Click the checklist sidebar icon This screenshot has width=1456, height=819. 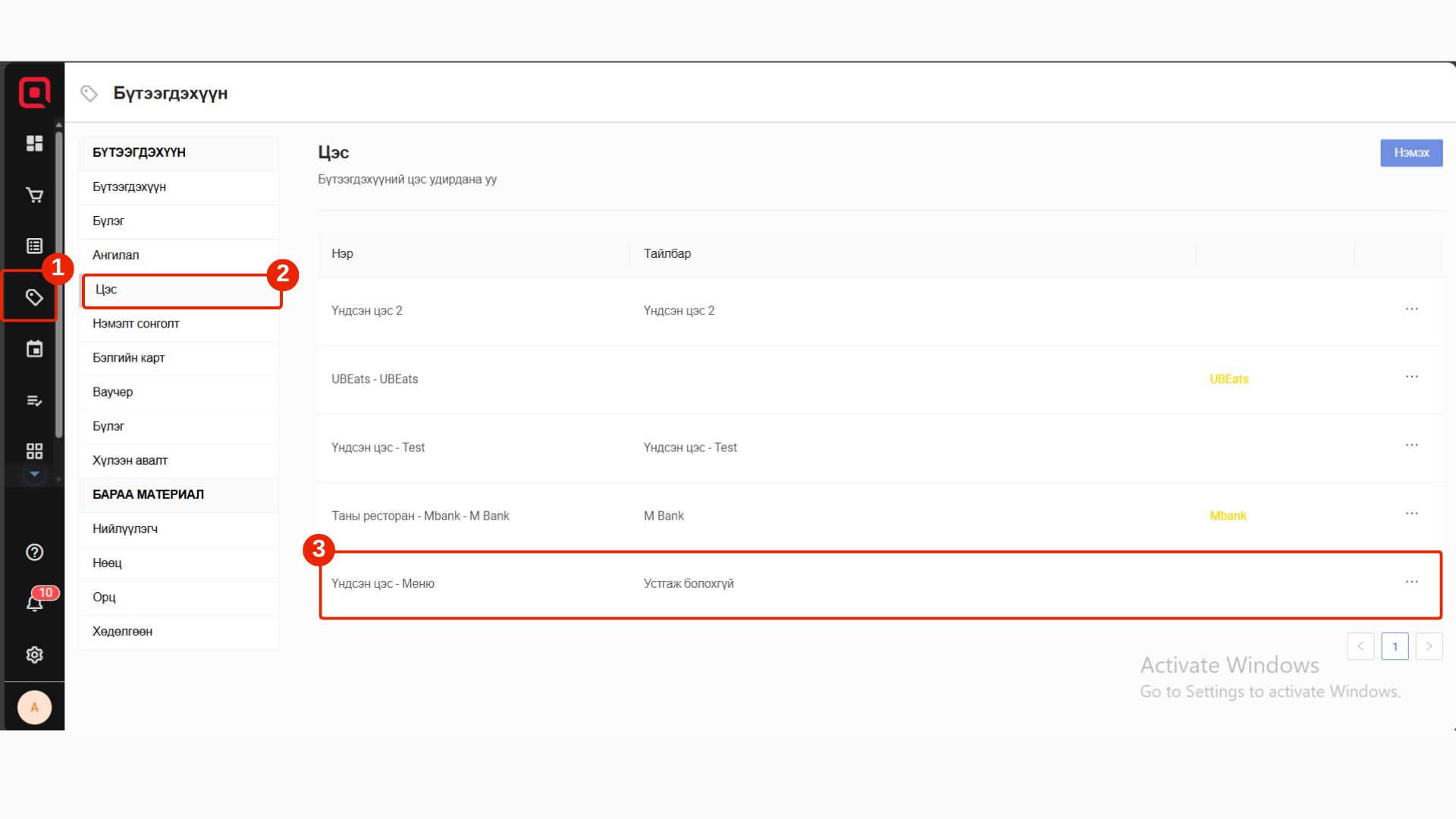click(x=34, y=400)
